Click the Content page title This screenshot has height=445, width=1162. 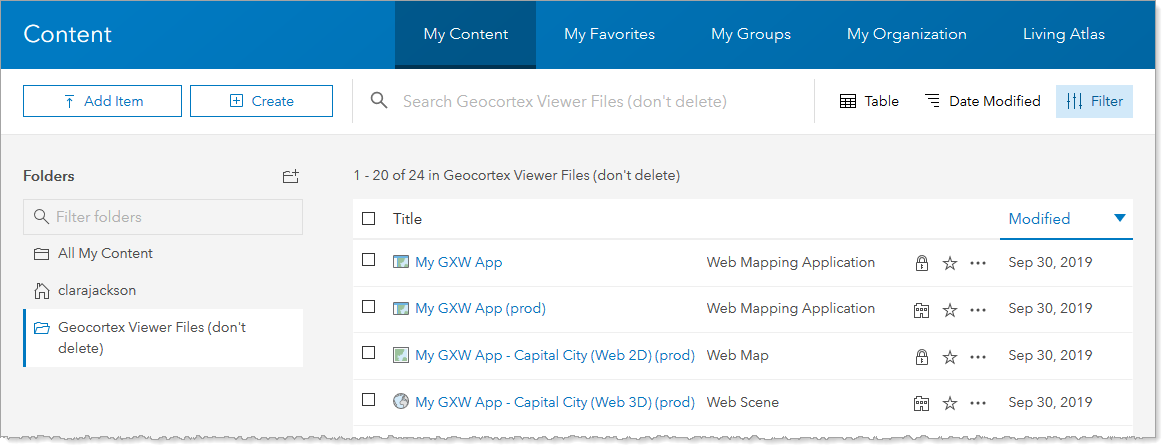click(67, 34)
